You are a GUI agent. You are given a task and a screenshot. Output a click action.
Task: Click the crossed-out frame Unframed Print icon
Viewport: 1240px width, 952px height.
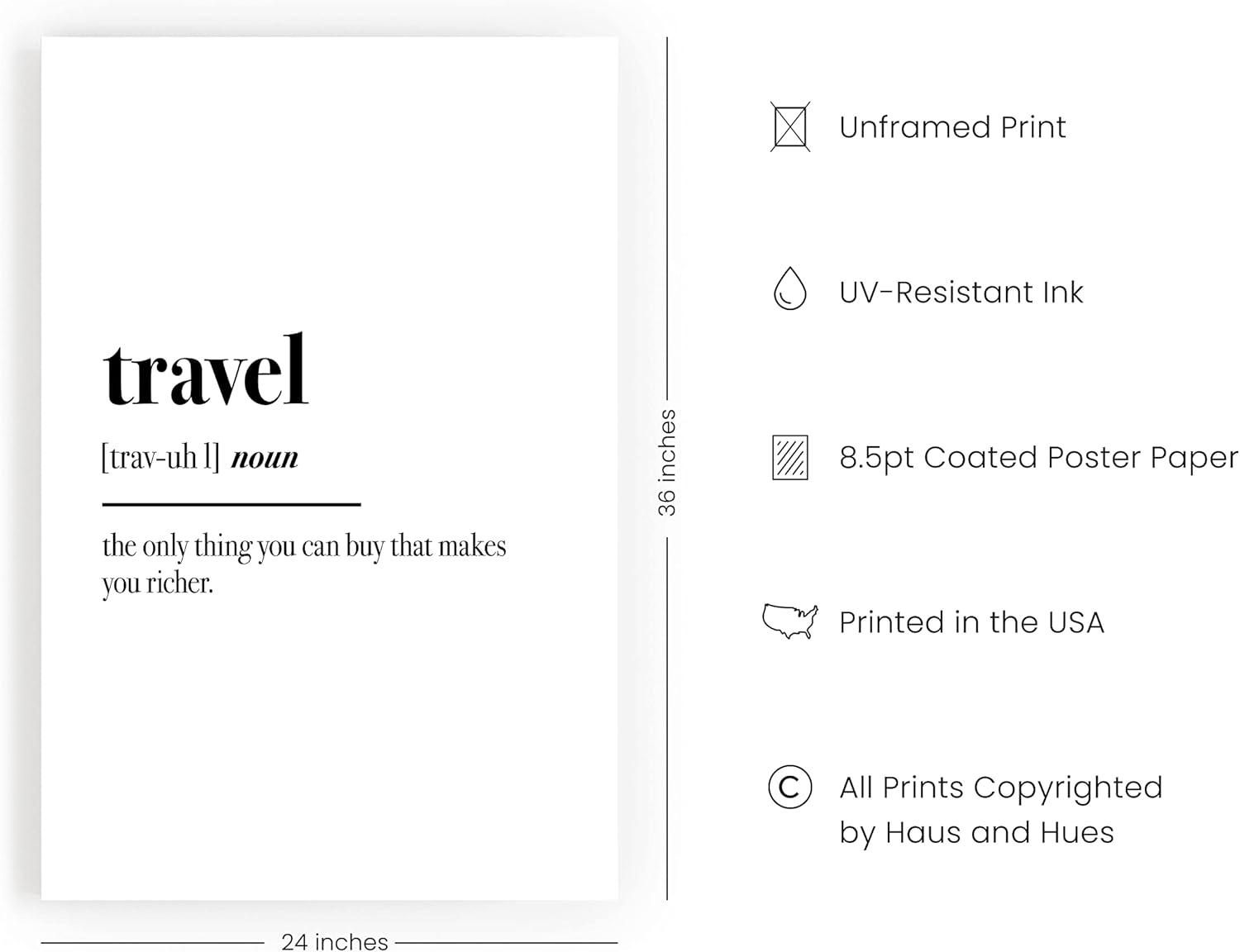point(789,127)
